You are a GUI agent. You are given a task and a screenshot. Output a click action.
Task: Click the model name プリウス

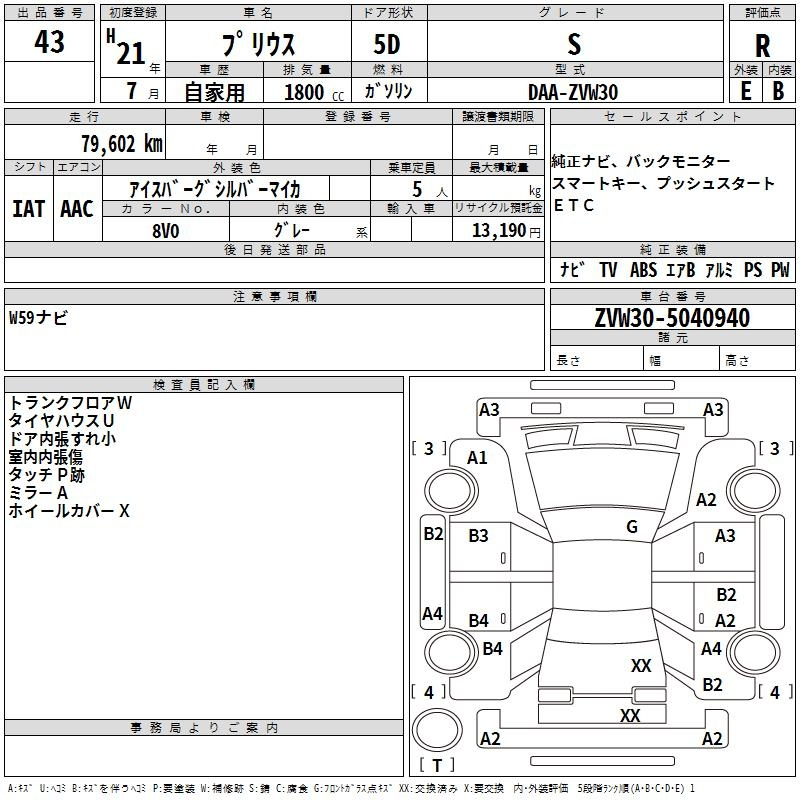257,45
